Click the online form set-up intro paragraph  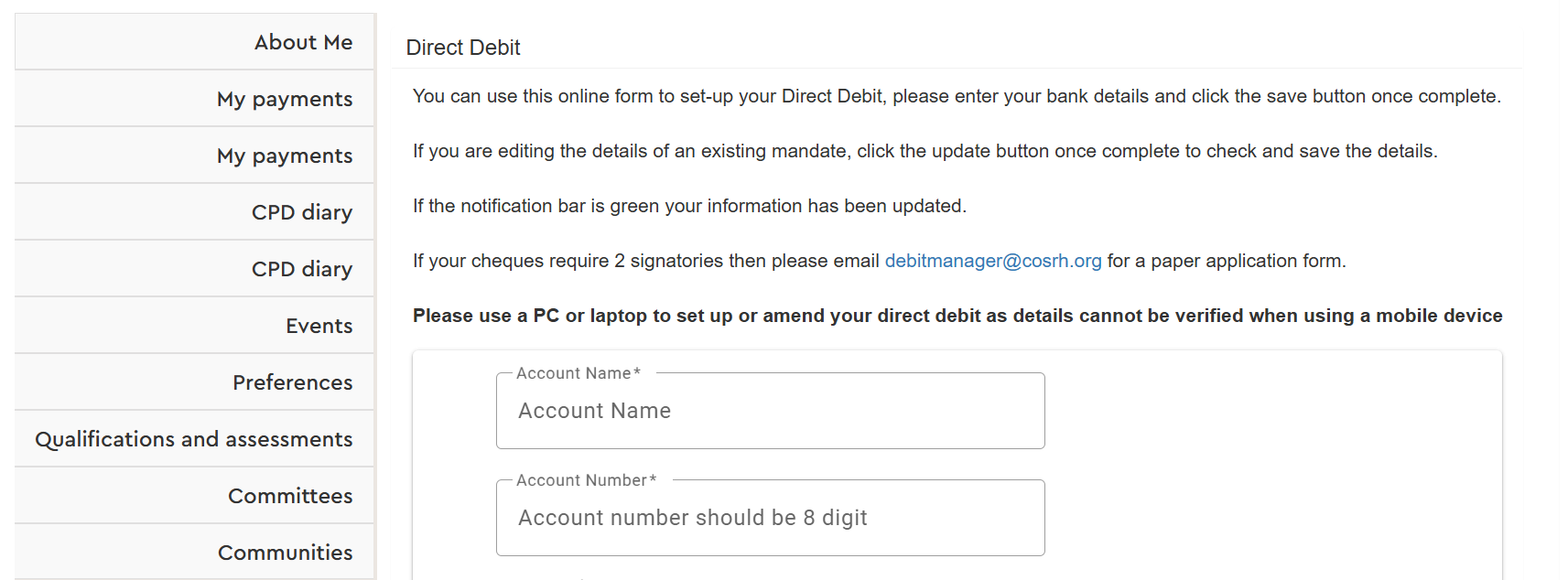[x=956, y=96]
